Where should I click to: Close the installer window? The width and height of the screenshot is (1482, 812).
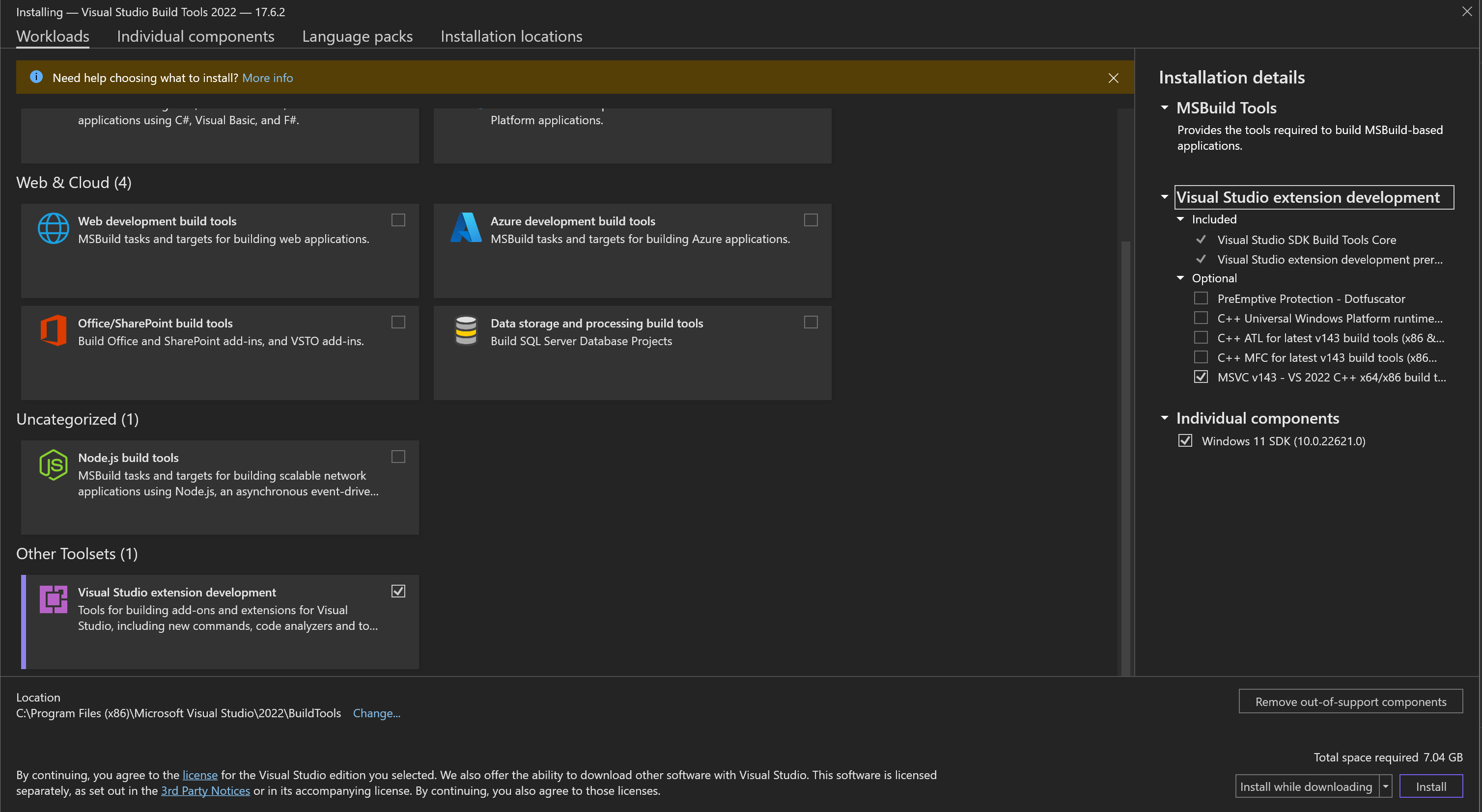tap(1466, 11)
